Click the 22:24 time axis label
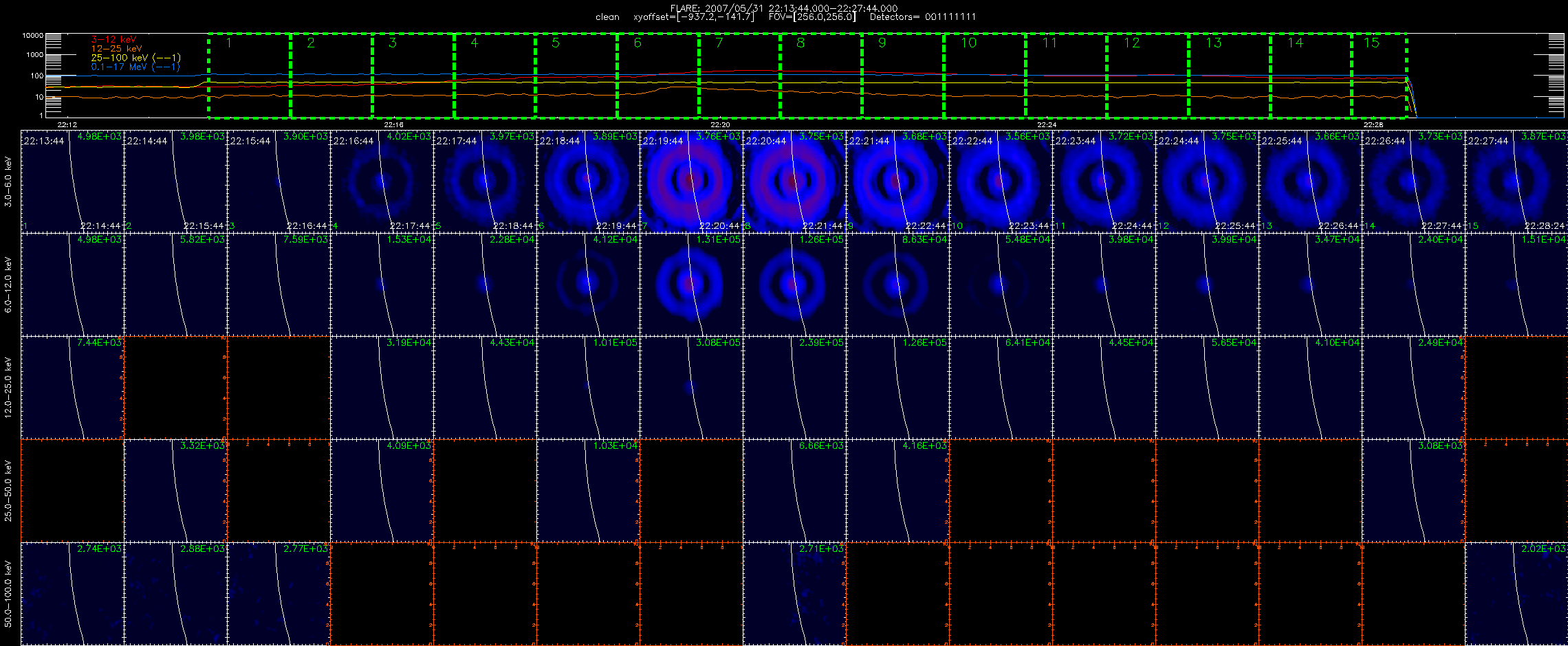1568x646 pixels. (1047, 125)
